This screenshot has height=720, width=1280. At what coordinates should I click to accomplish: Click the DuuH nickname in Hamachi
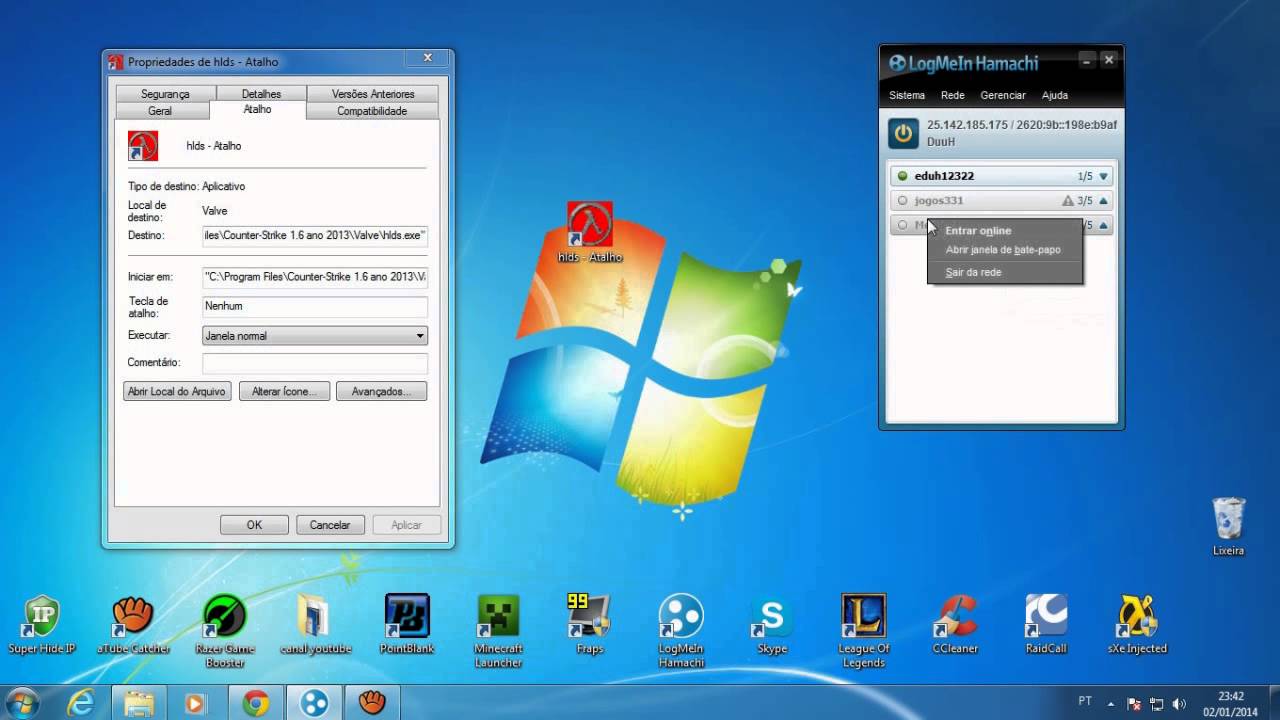tap(941, 142)
